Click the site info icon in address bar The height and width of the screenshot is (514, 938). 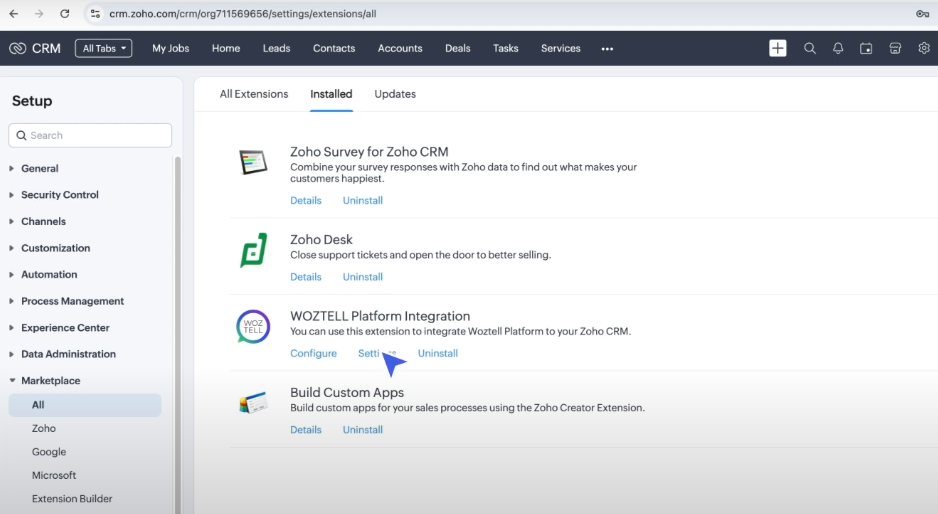point(95,14)
